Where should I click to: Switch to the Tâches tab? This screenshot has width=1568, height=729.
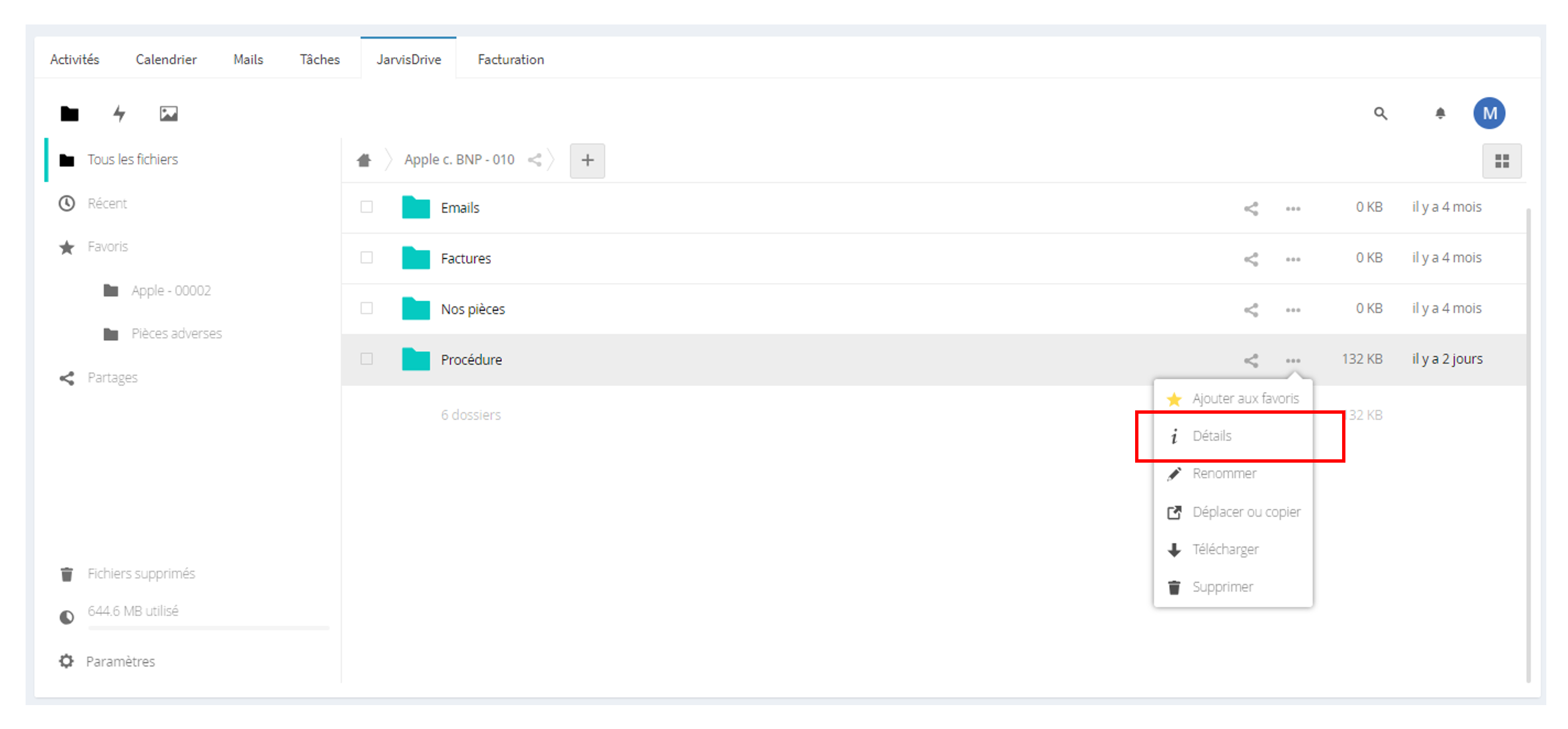click(x=319, y=59)
